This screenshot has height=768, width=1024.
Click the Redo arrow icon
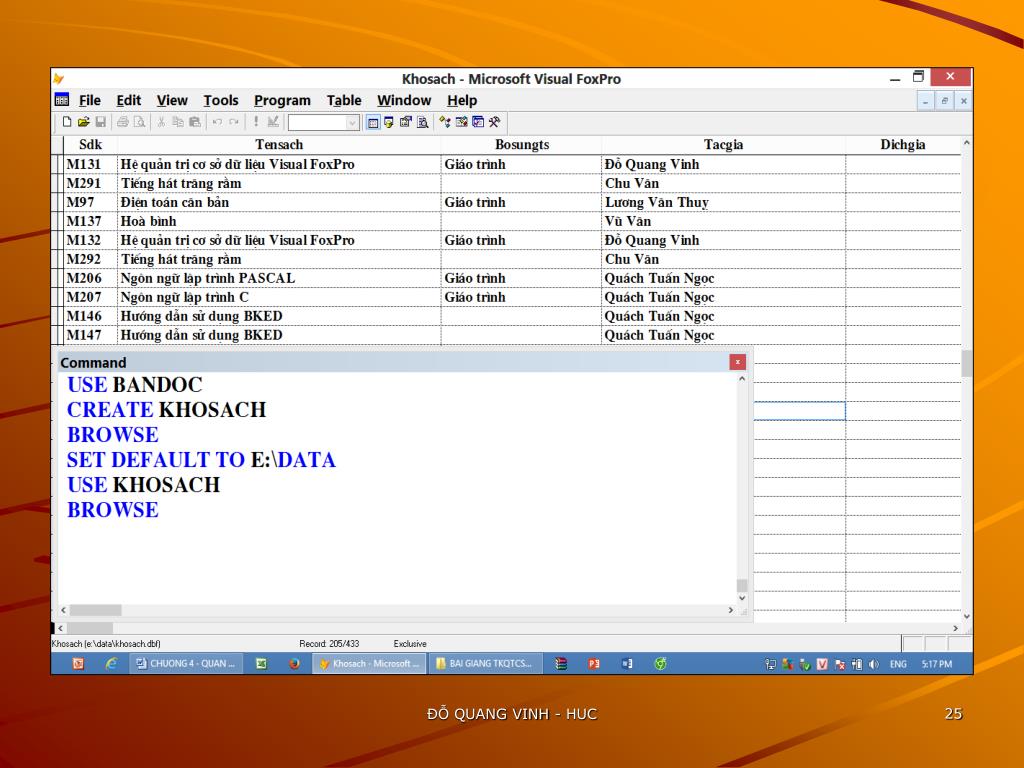(233, 122)
